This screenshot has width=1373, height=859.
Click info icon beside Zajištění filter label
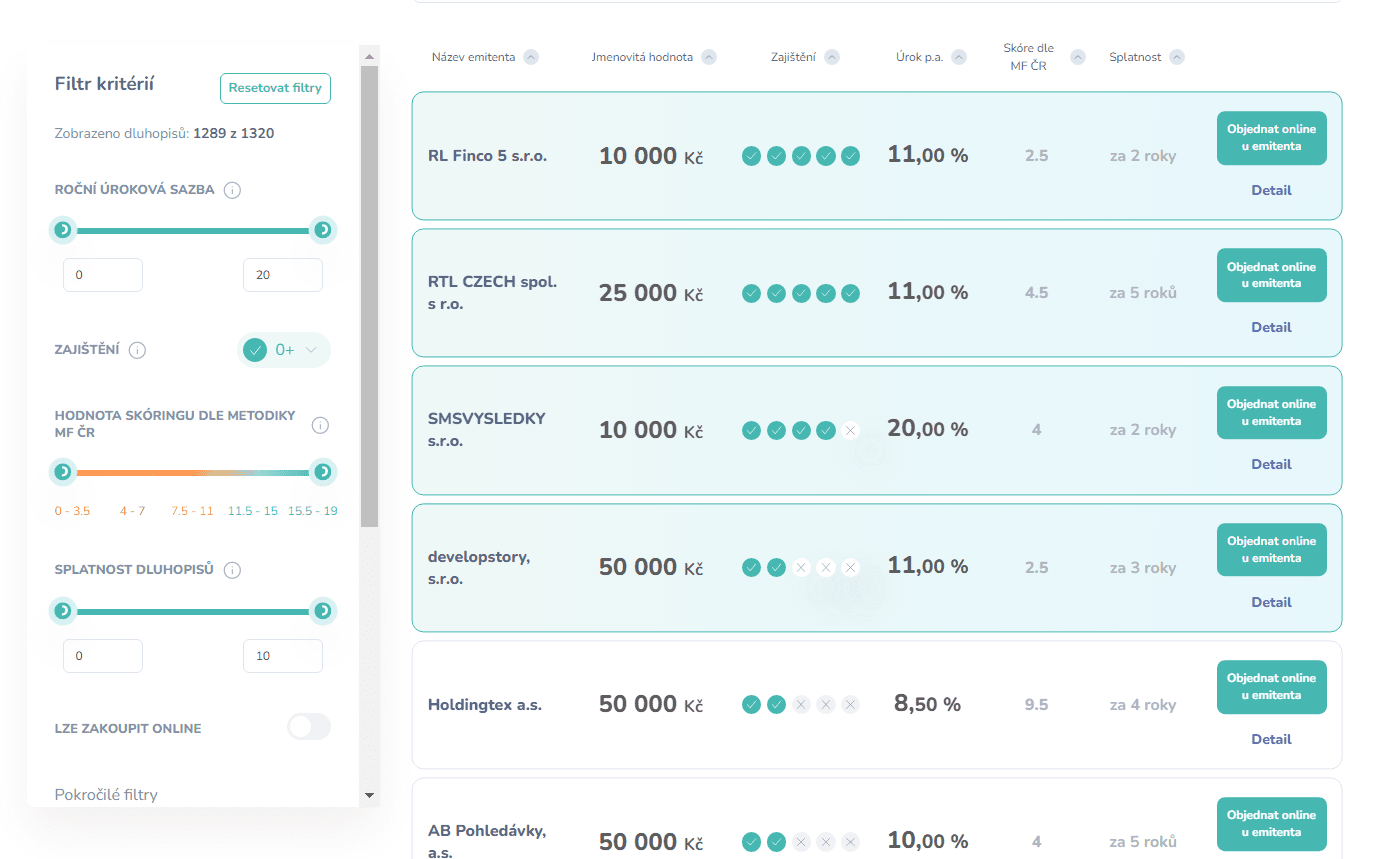(138, 350)
